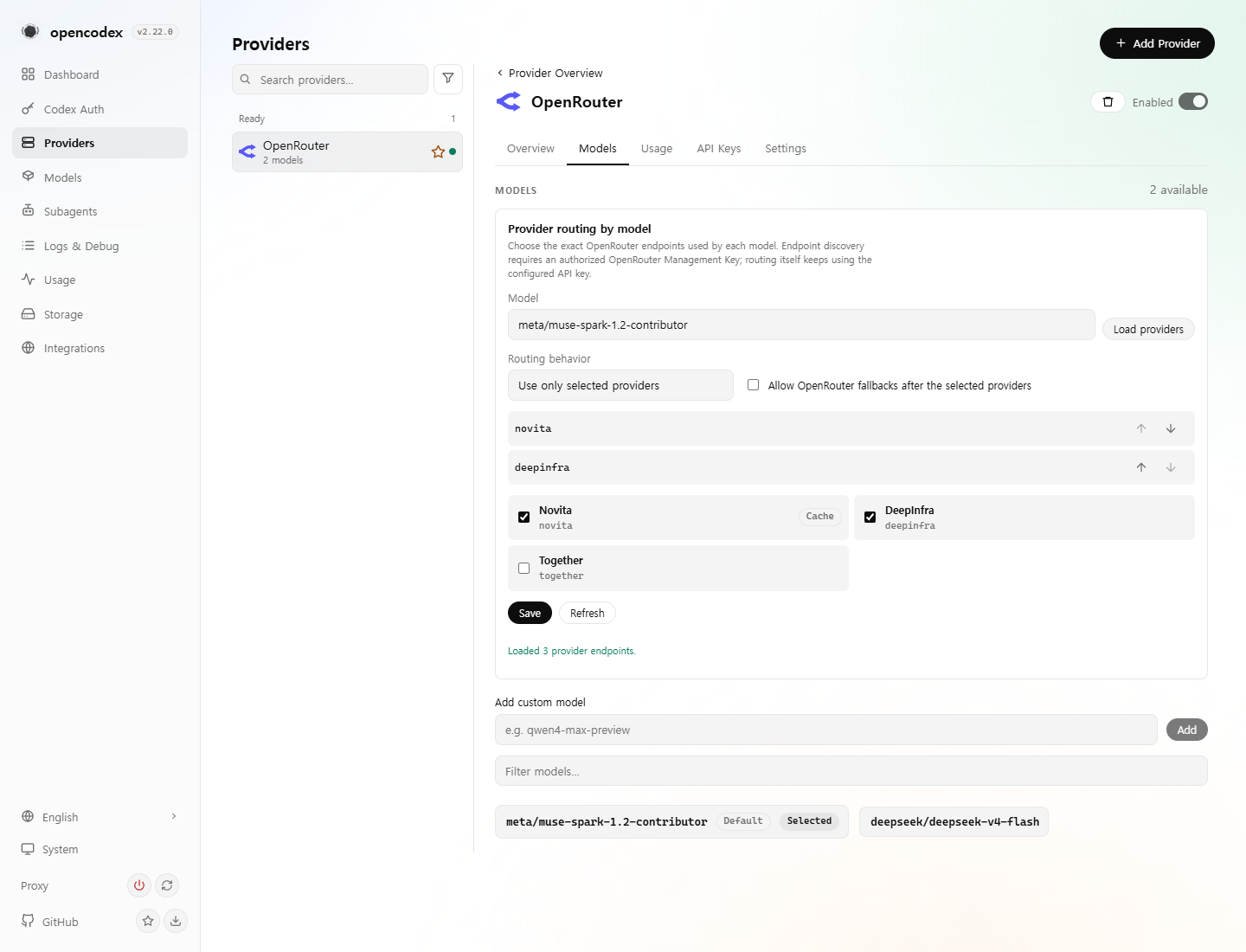This screenshot has height=952, width=1246.
Task: Open the Model dropdown meta/muse-spark-1.2-contributor
Action: click(x=801, y=325)
